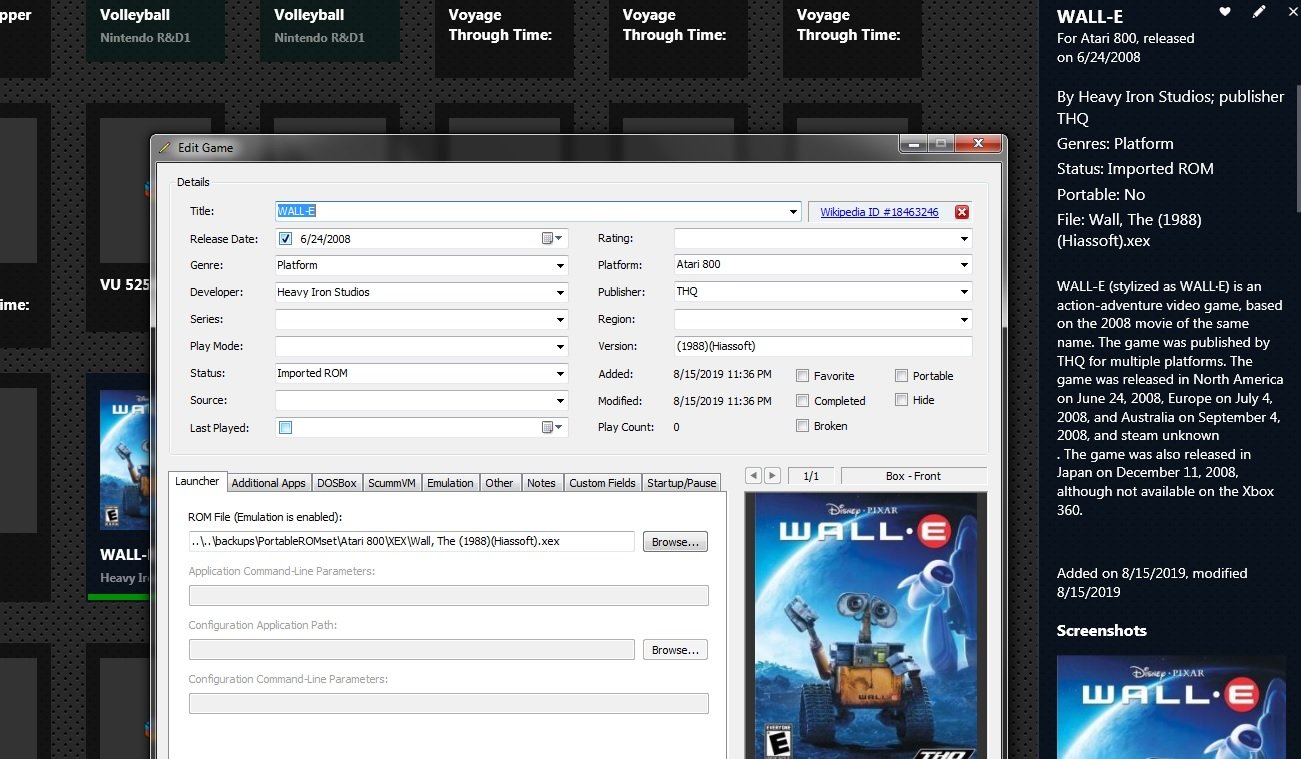Expand the Source dropdown
1301x759 pixels.
[561, 401]
